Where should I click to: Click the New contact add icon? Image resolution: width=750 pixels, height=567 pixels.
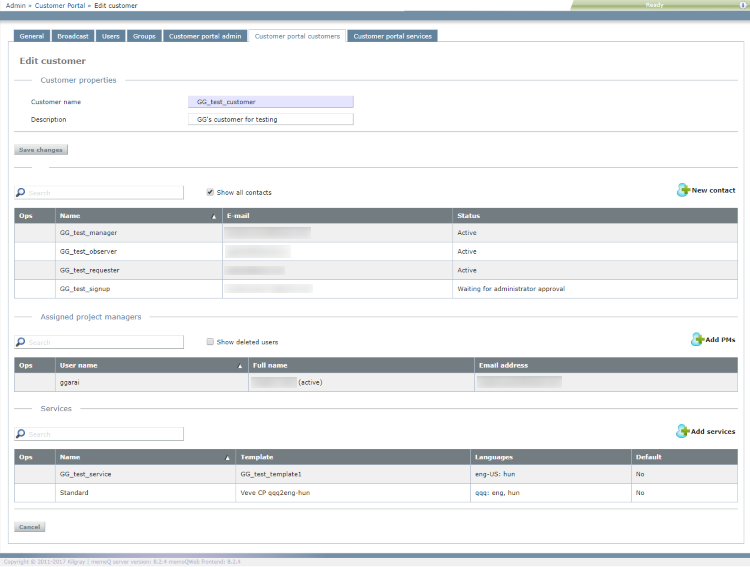point(684,190)
